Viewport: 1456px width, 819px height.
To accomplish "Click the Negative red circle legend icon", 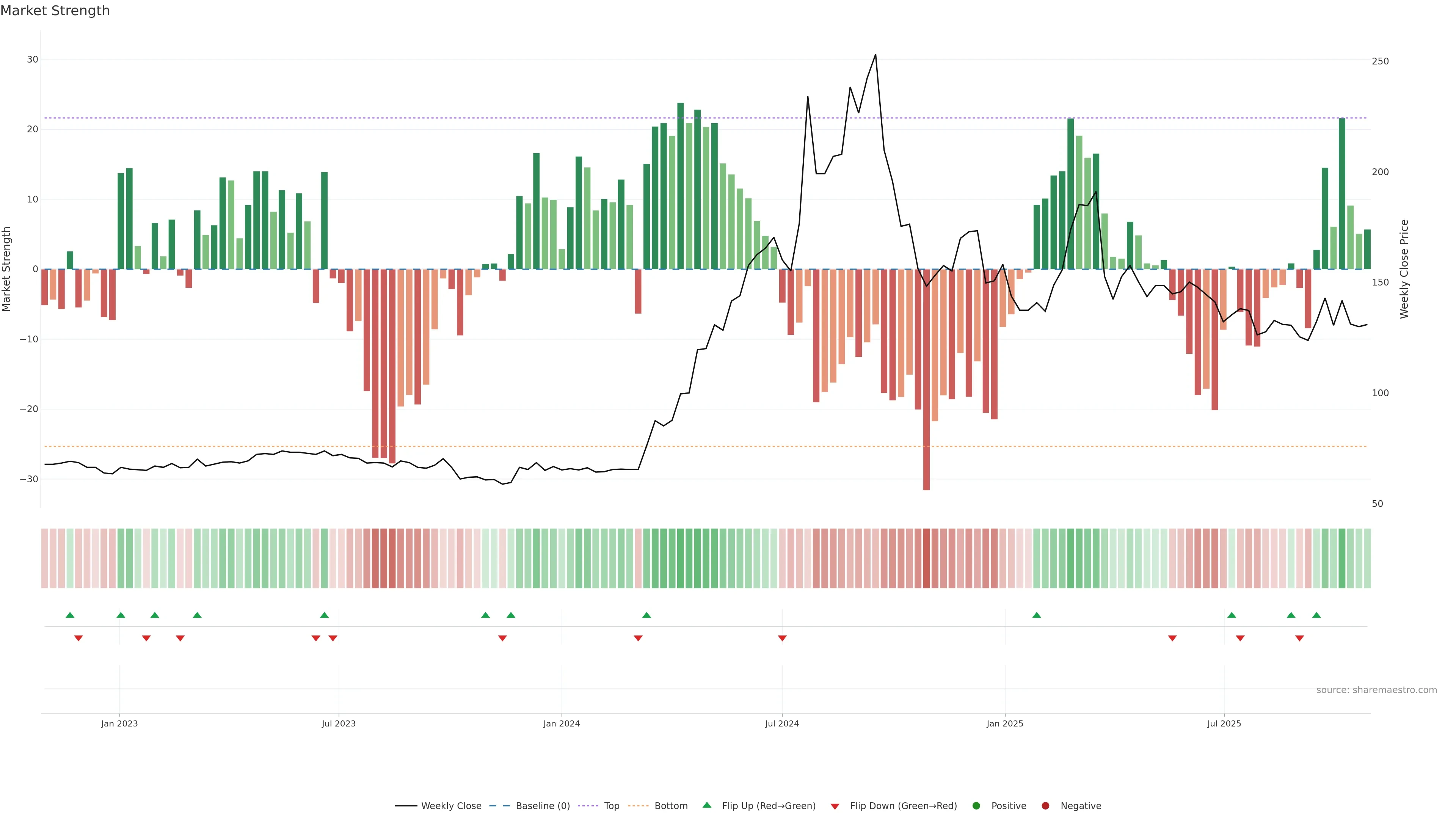I will 1045,806.
